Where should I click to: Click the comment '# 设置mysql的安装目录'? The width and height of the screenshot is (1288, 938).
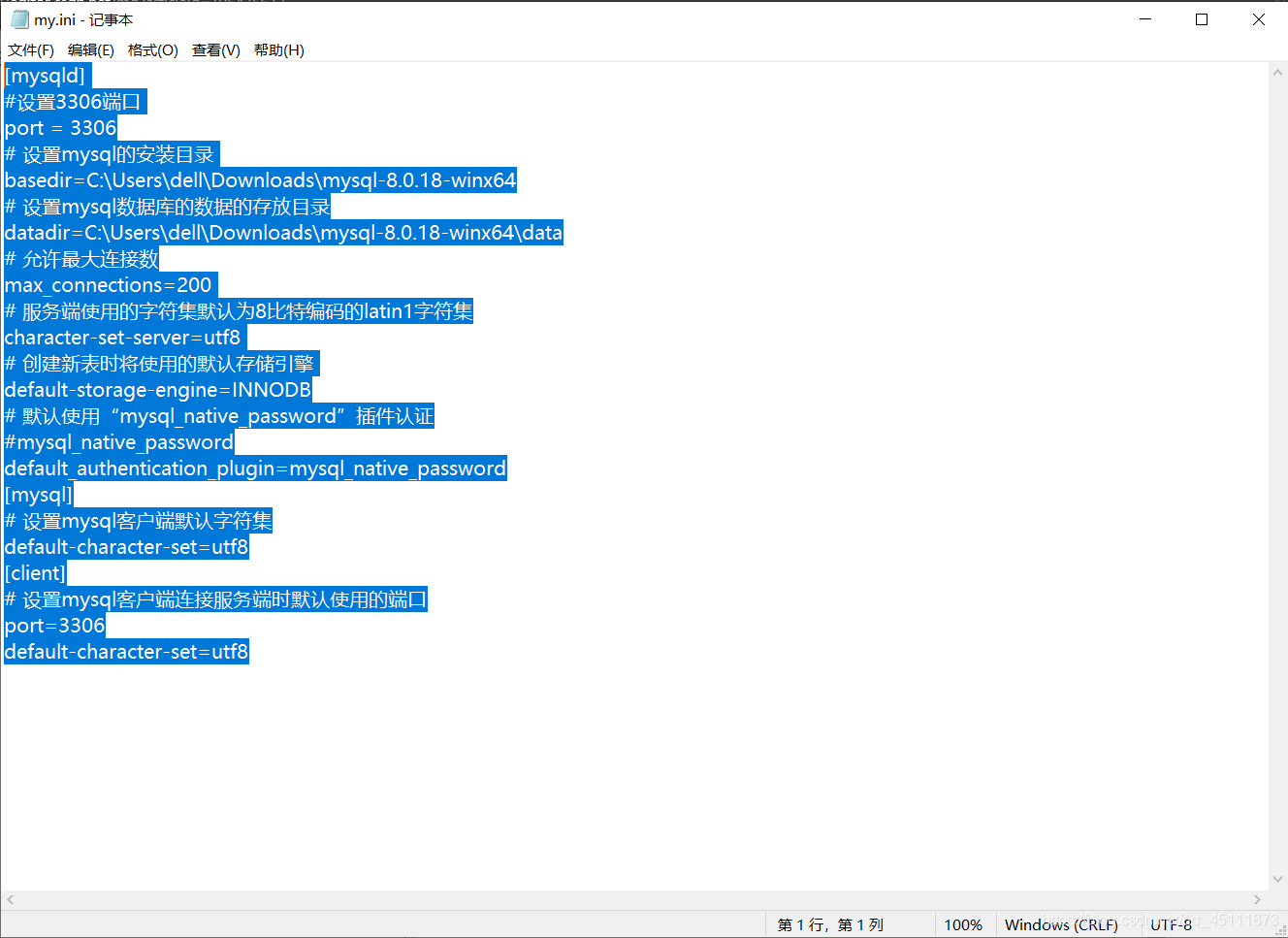[x=112, y=154]
